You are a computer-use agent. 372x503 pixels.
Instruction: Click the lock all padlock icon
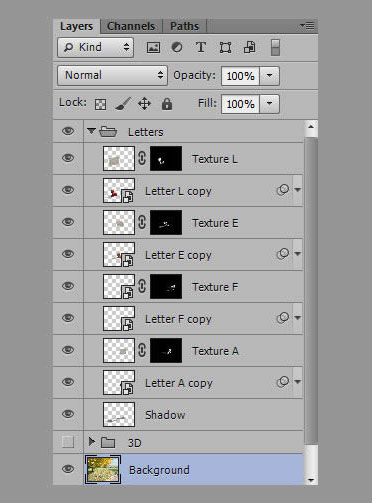(167, 104)
